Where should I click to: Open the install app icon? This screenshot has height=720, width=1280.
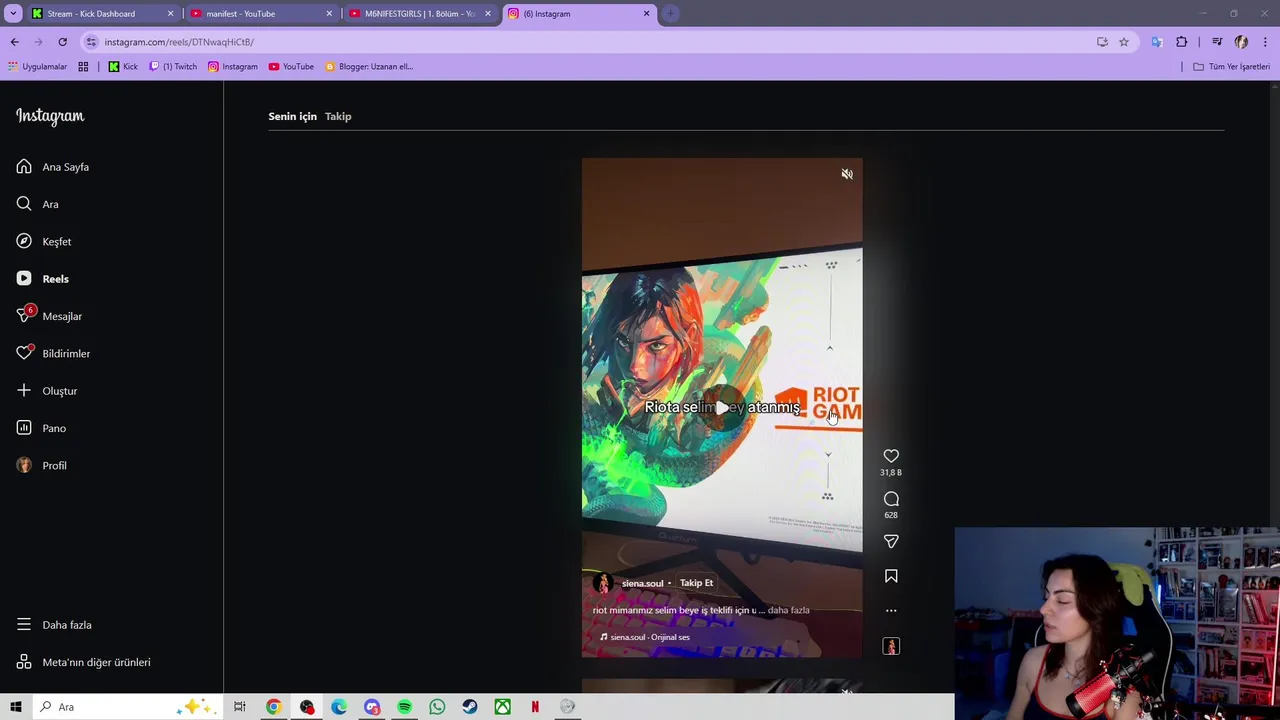point(1102,42)
